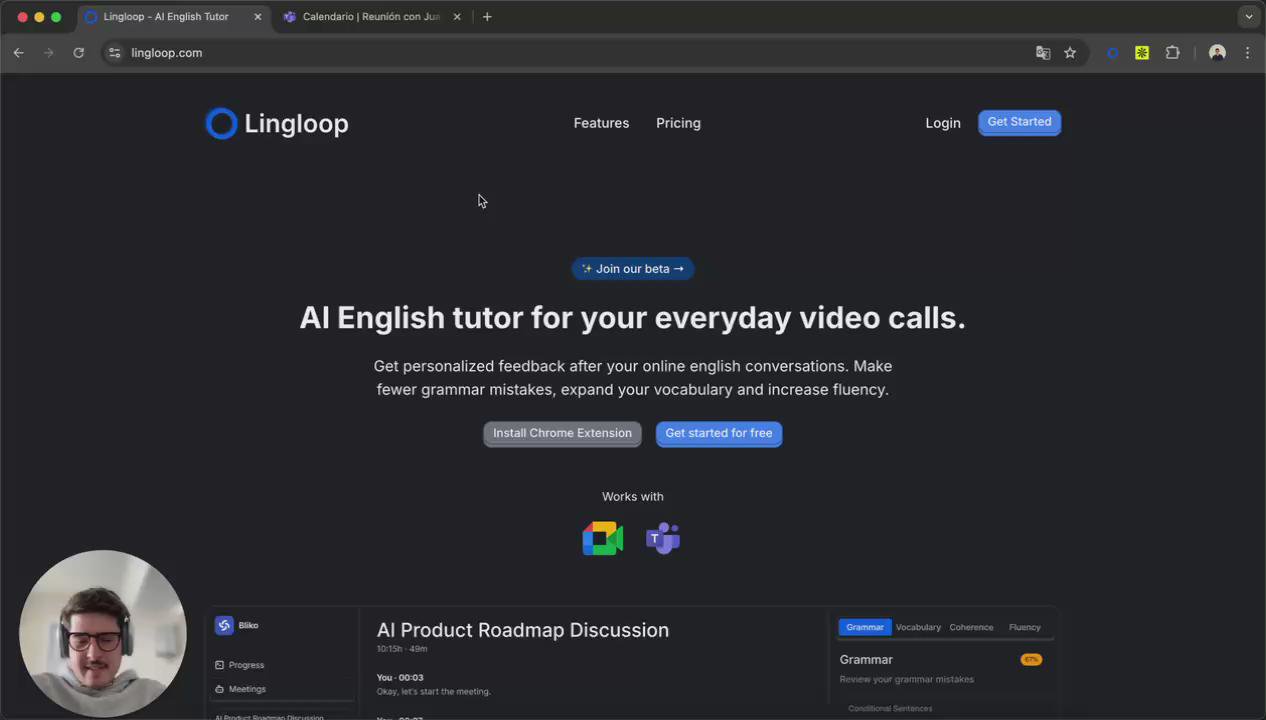
Task: Open Progress in the Bliko sidebar
Action: 240,665
